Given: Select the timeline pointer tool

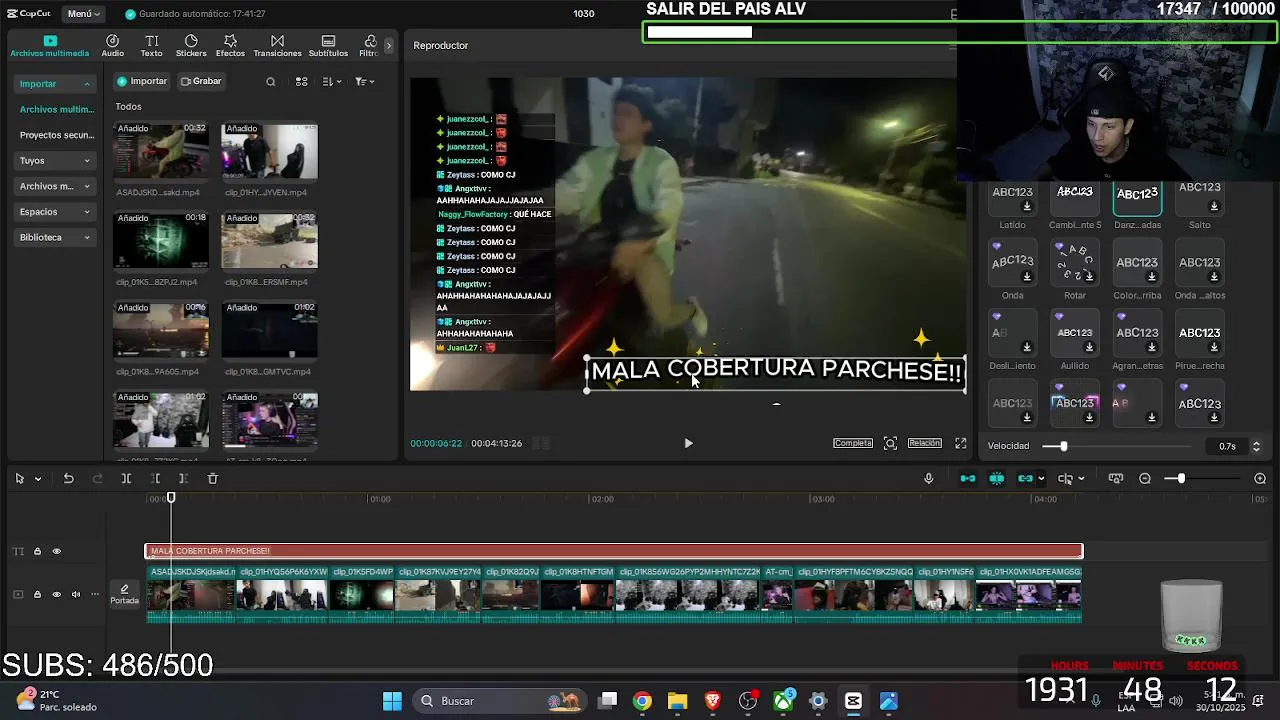Looking at the screenshot, I should click(19, 479).
